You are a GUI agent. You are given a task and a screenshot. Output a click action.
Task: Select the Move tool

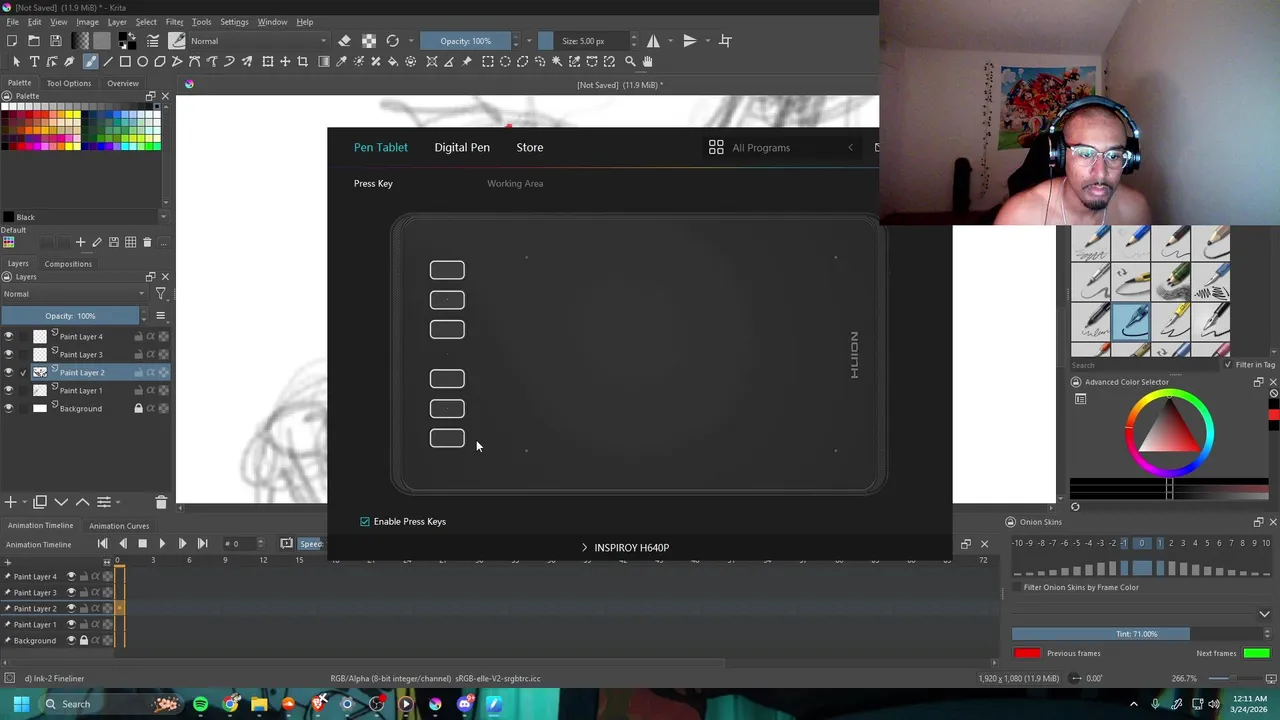285,62
